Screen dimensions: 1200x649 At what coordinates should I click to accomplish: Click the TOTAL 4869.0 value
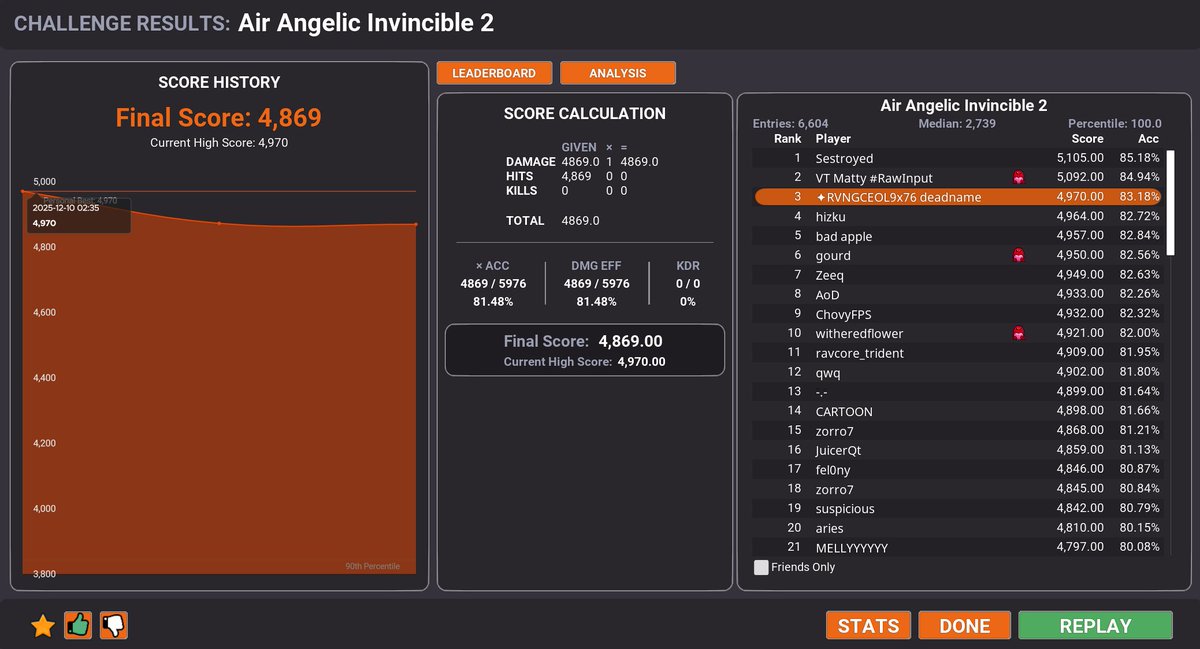[x=582, y=221]
